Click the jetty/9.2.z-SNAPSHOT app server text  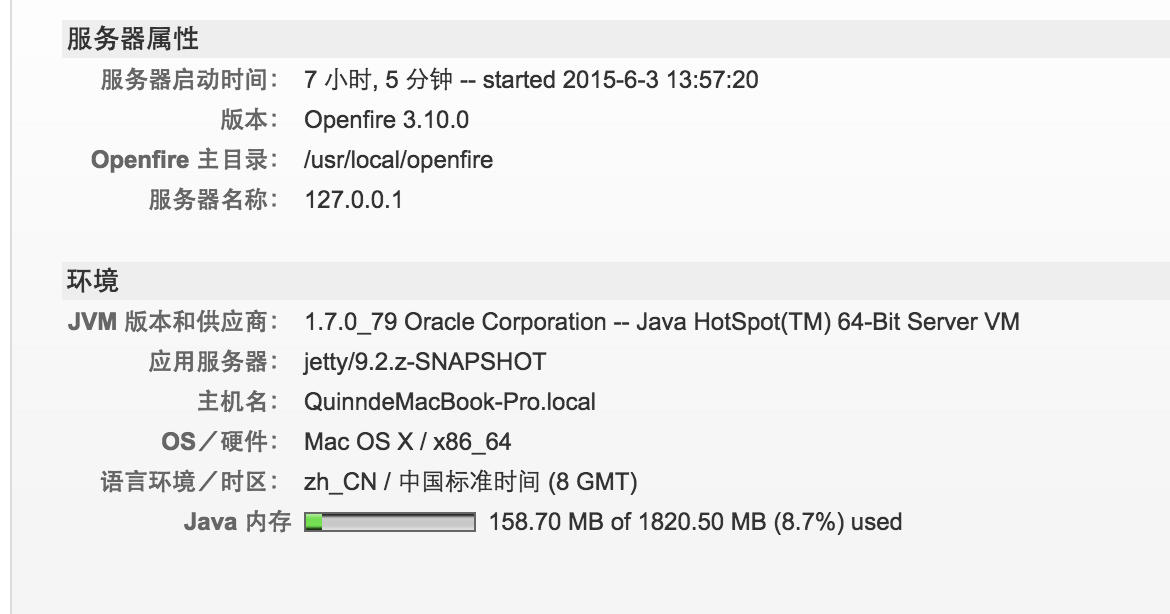pos(425,363)
